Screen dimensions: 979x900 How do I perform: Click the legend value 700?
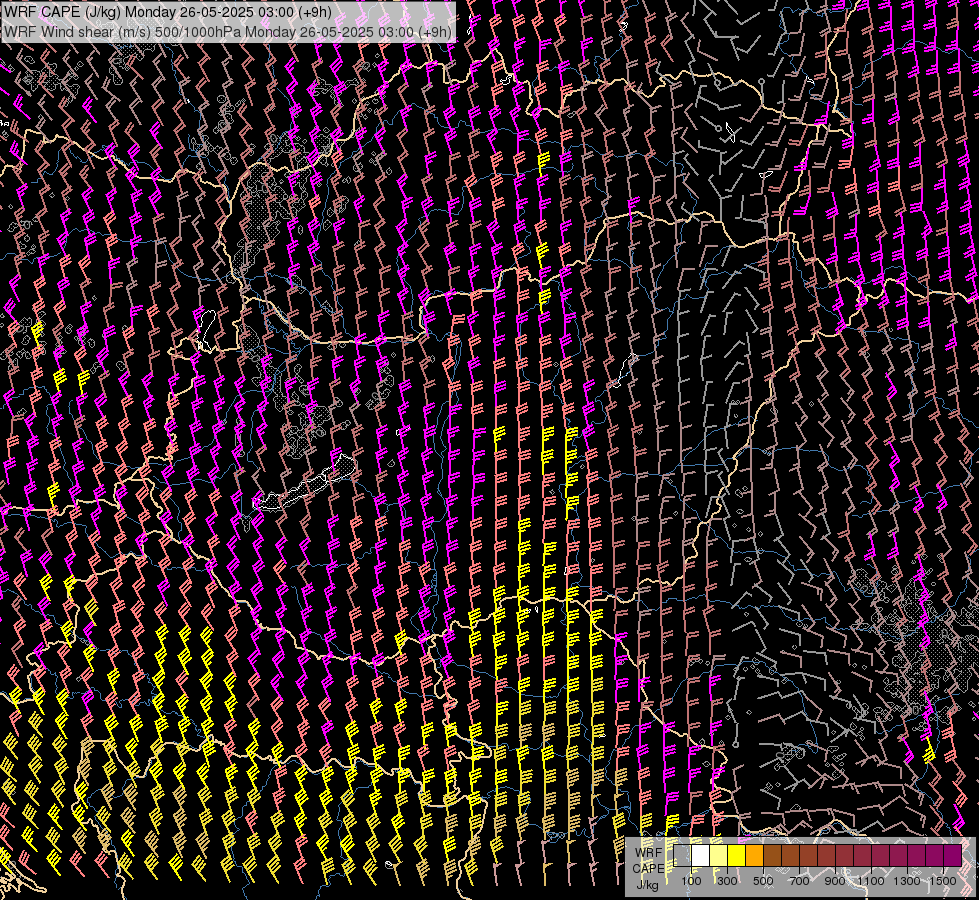point(799,881)
